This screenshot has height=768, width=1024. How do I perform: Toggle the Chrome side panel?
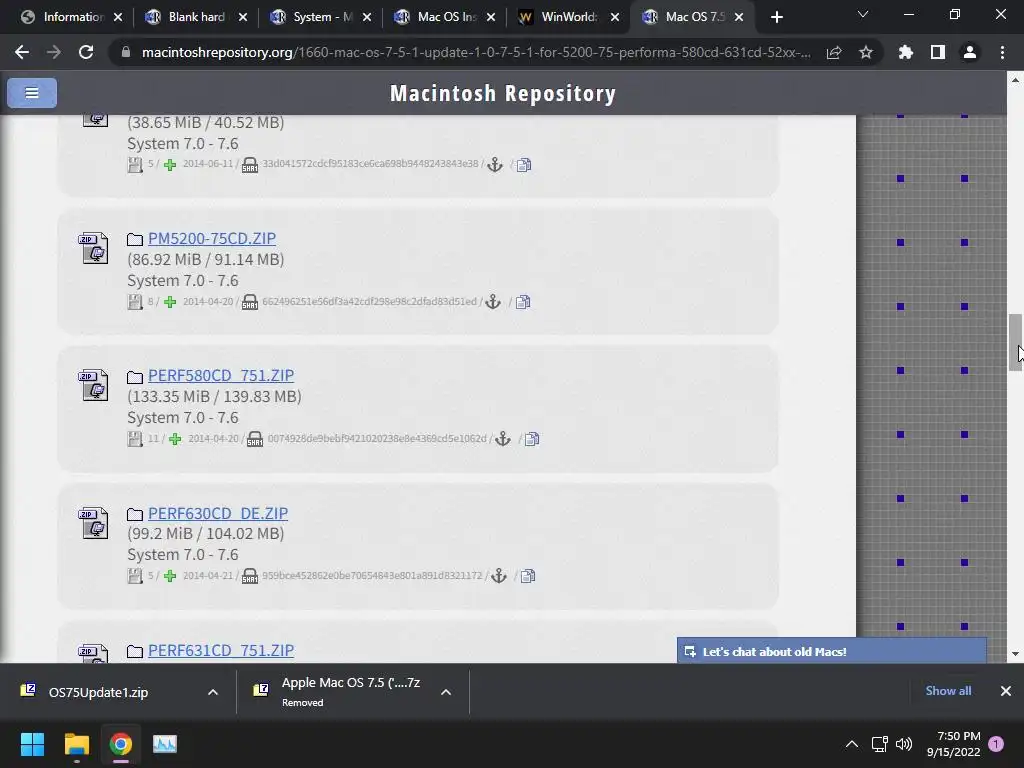(938, 52)
